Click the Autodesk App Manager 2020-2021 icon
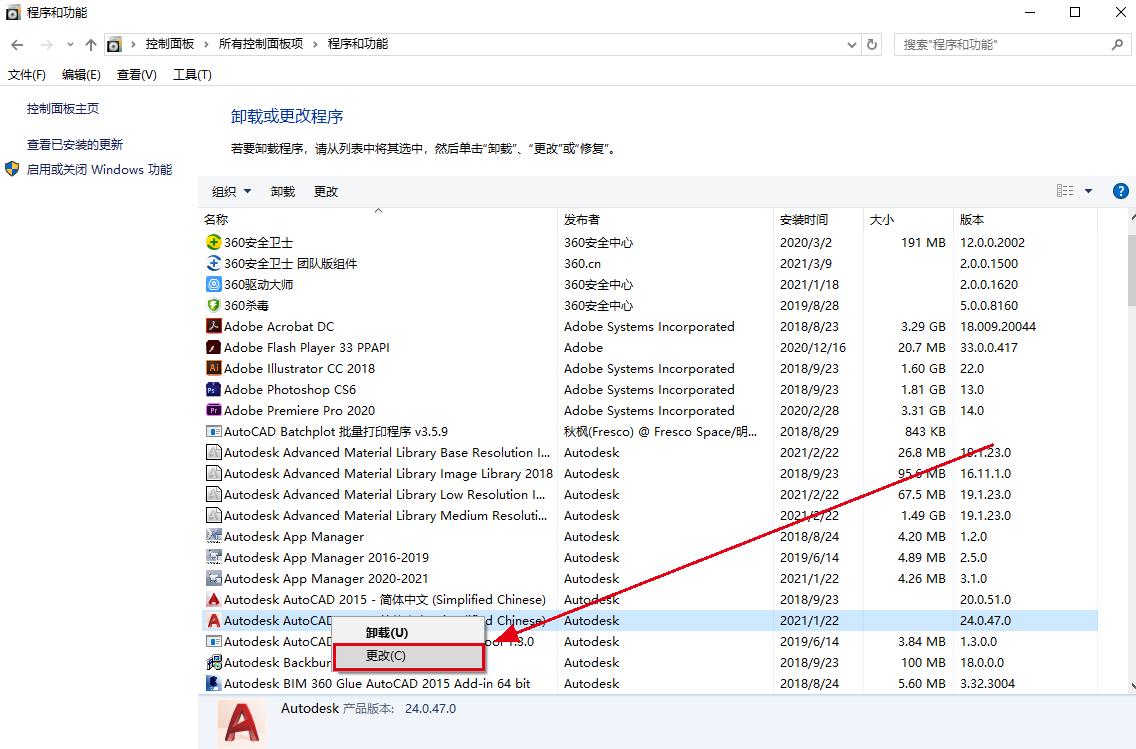This screenshot has height=749, width=1136. click(x=214, y=578)
